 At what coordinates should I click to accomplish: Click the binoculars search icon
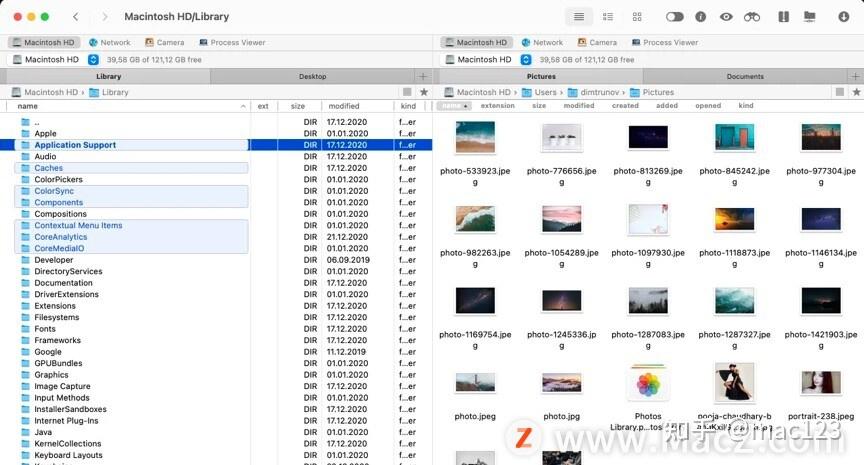click(x=752, y=17)
